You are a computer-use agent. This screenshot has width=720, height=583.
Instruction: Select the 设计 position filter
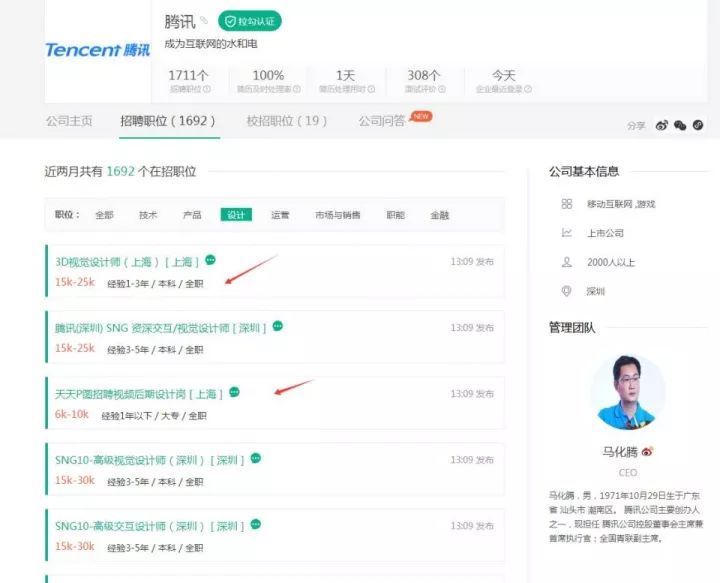236,215
